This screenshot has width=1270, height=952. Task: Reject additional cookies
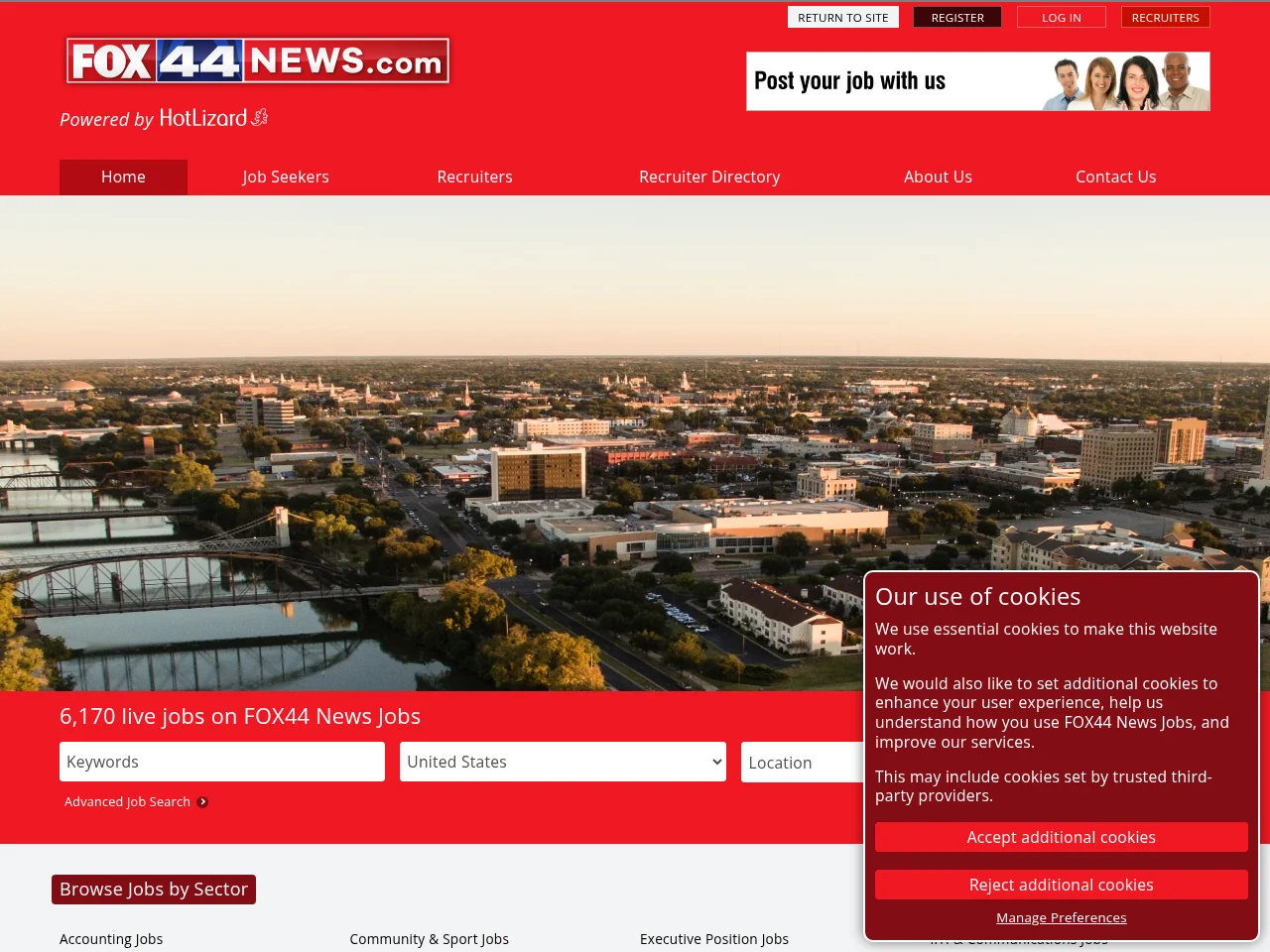point(1062,885)
